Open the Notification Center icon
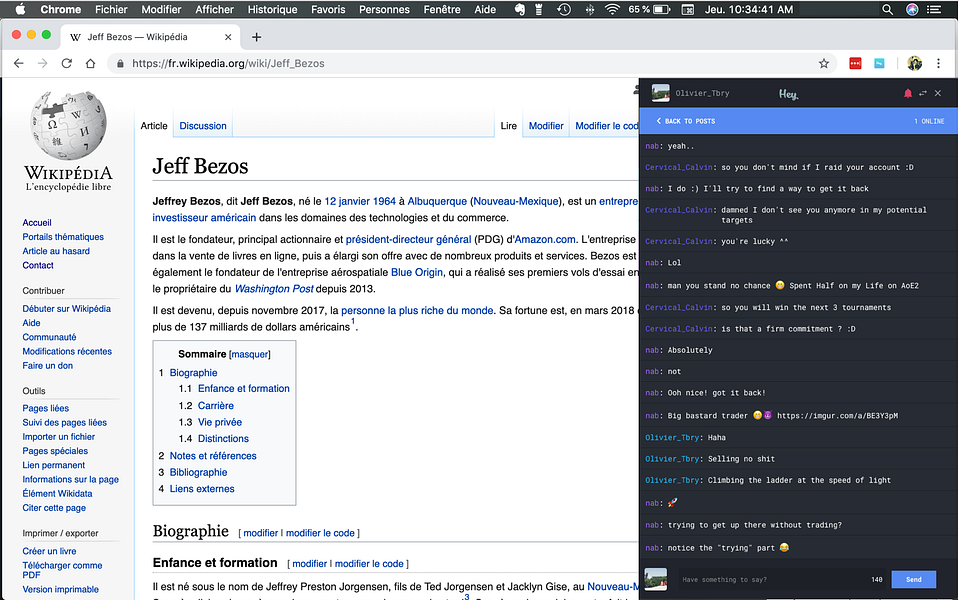Screen dimensions: 959x600 (x=934, y=9)
